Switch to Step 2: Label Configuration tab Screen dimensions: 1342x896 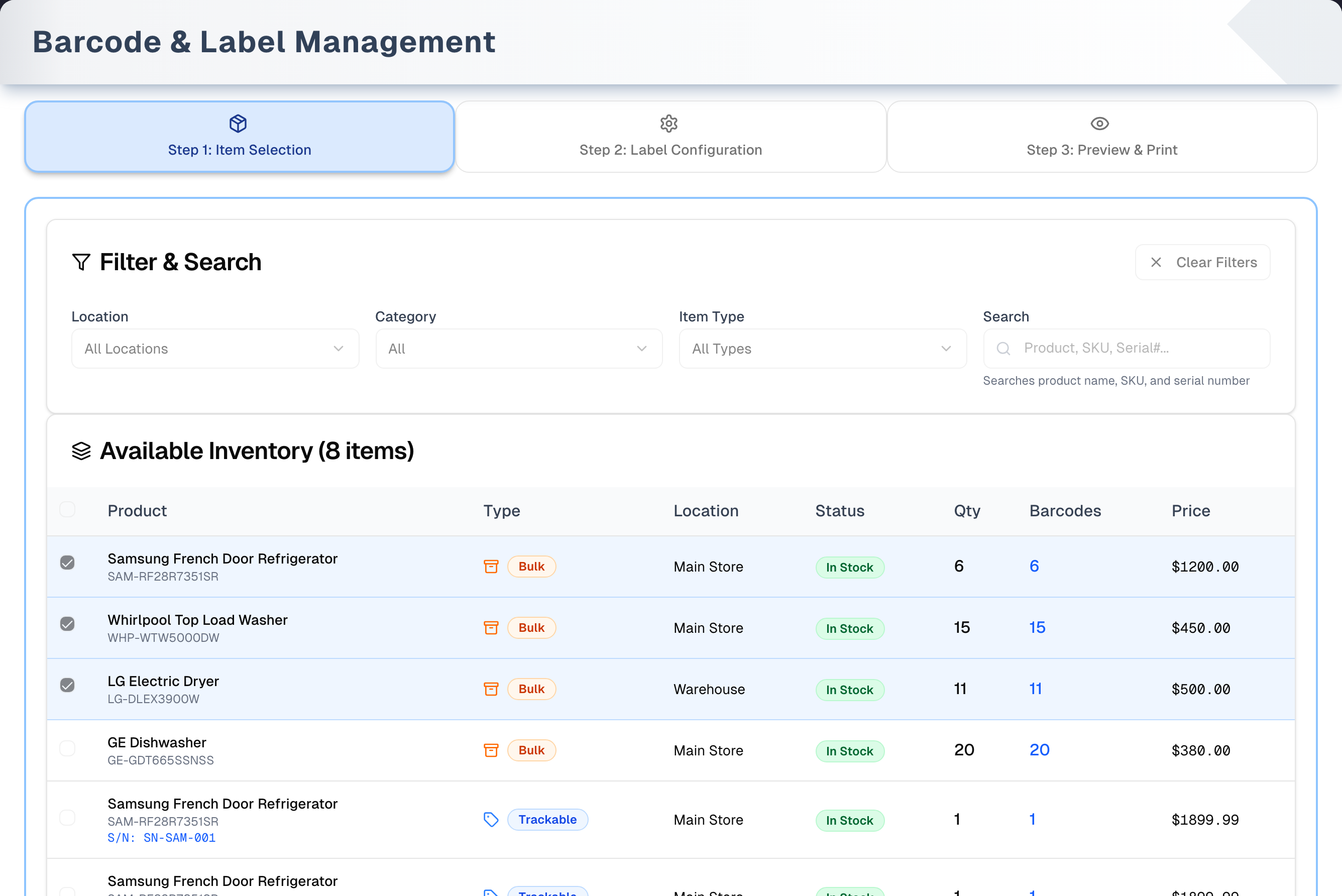(670, 137)
